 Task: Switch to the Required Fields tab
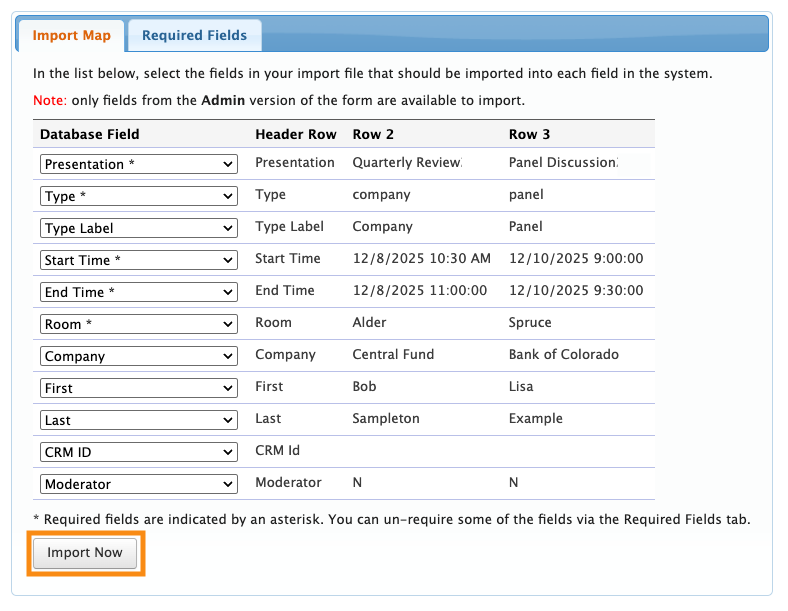click(194, 35)
